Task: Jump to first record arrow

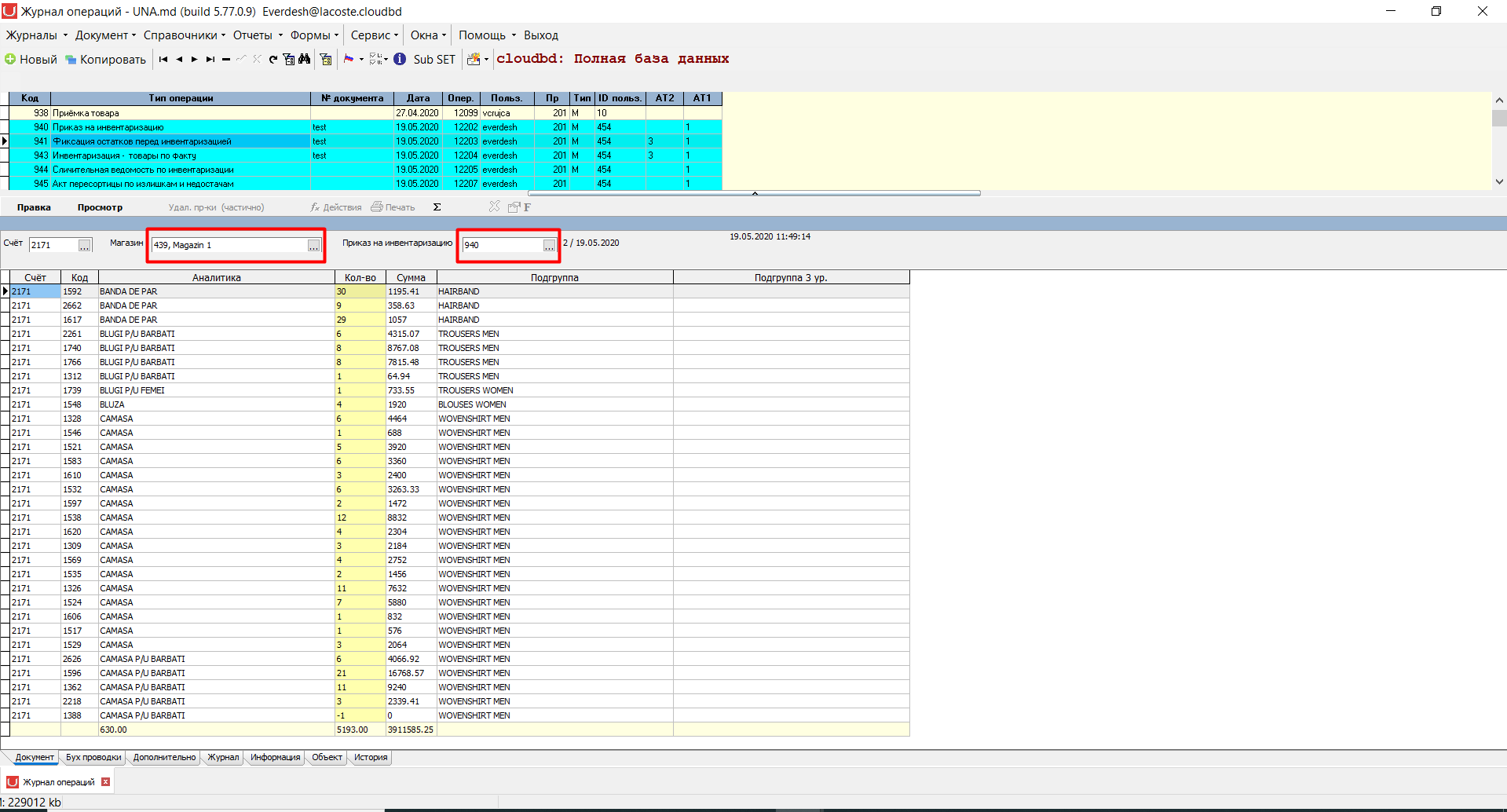Action: click(x=163, y=59)
